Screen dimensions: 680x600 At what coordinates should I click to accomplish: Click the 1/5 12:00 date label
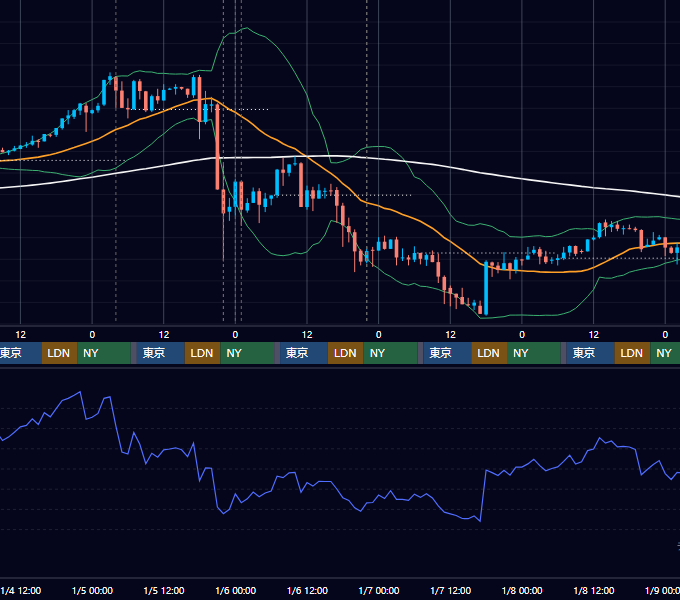pos(164,590)
